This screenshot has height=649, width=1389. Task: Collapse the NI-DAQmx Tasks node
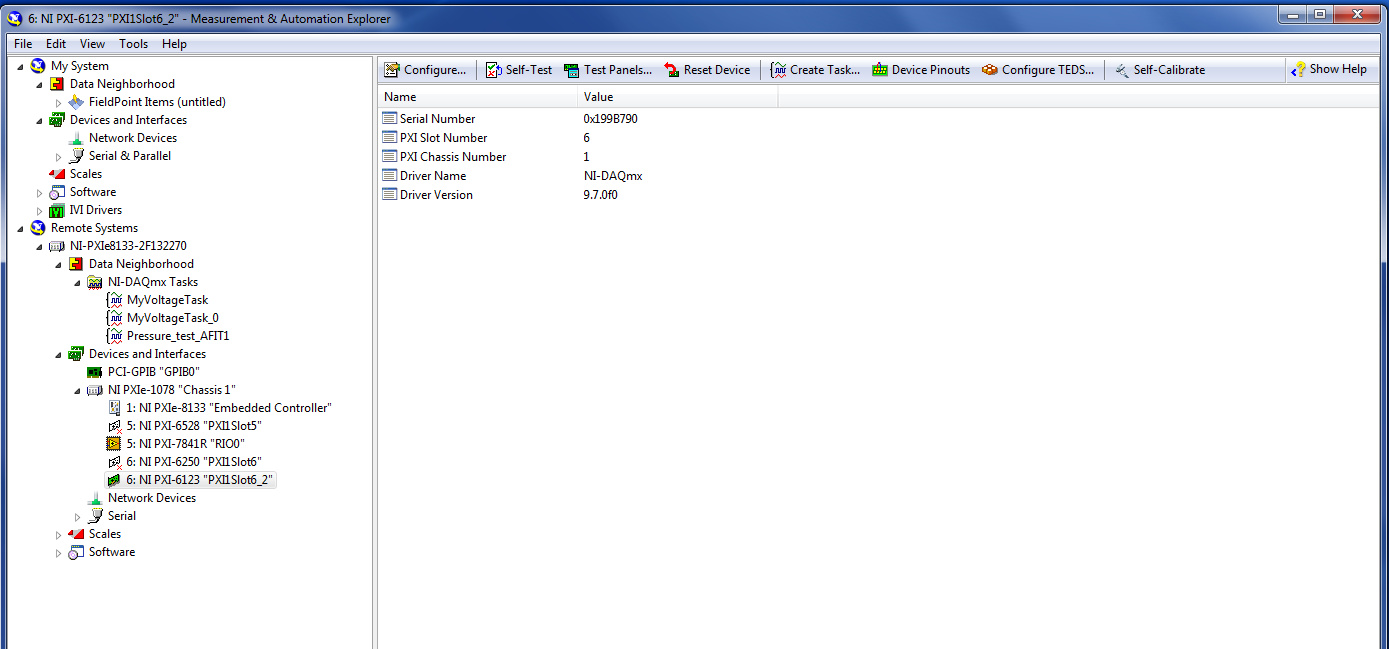pos(77,282)
